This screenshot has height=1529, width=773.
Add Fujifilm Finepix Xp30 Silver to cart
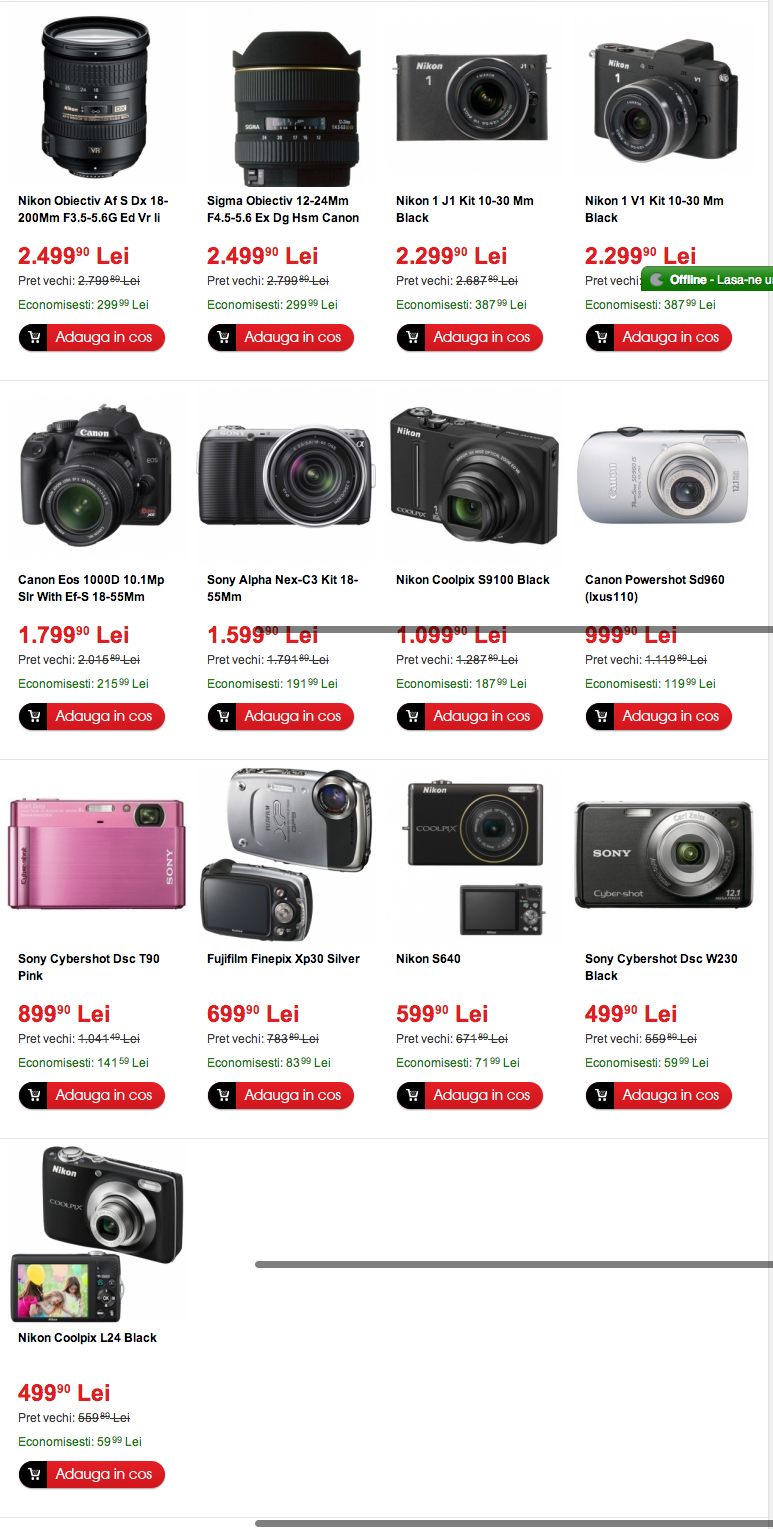281,1096
